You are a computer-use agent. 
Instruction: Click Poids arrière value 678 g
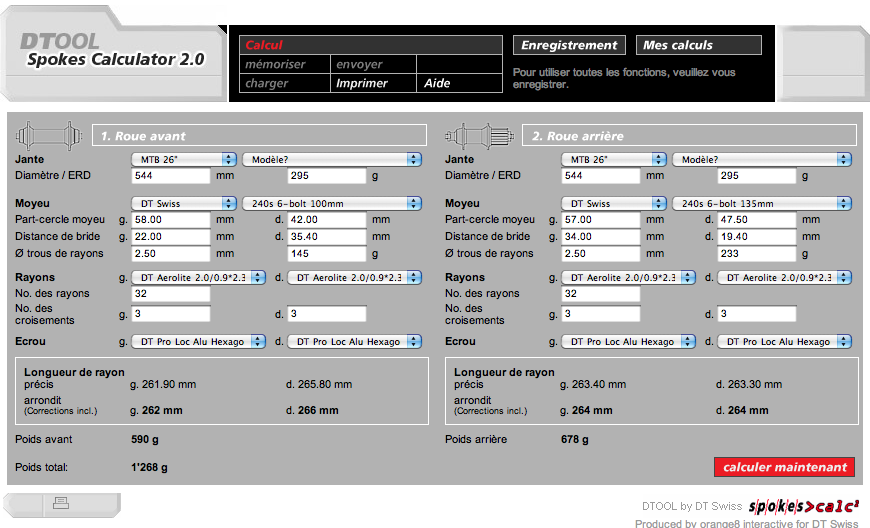(x=575, y=439)
